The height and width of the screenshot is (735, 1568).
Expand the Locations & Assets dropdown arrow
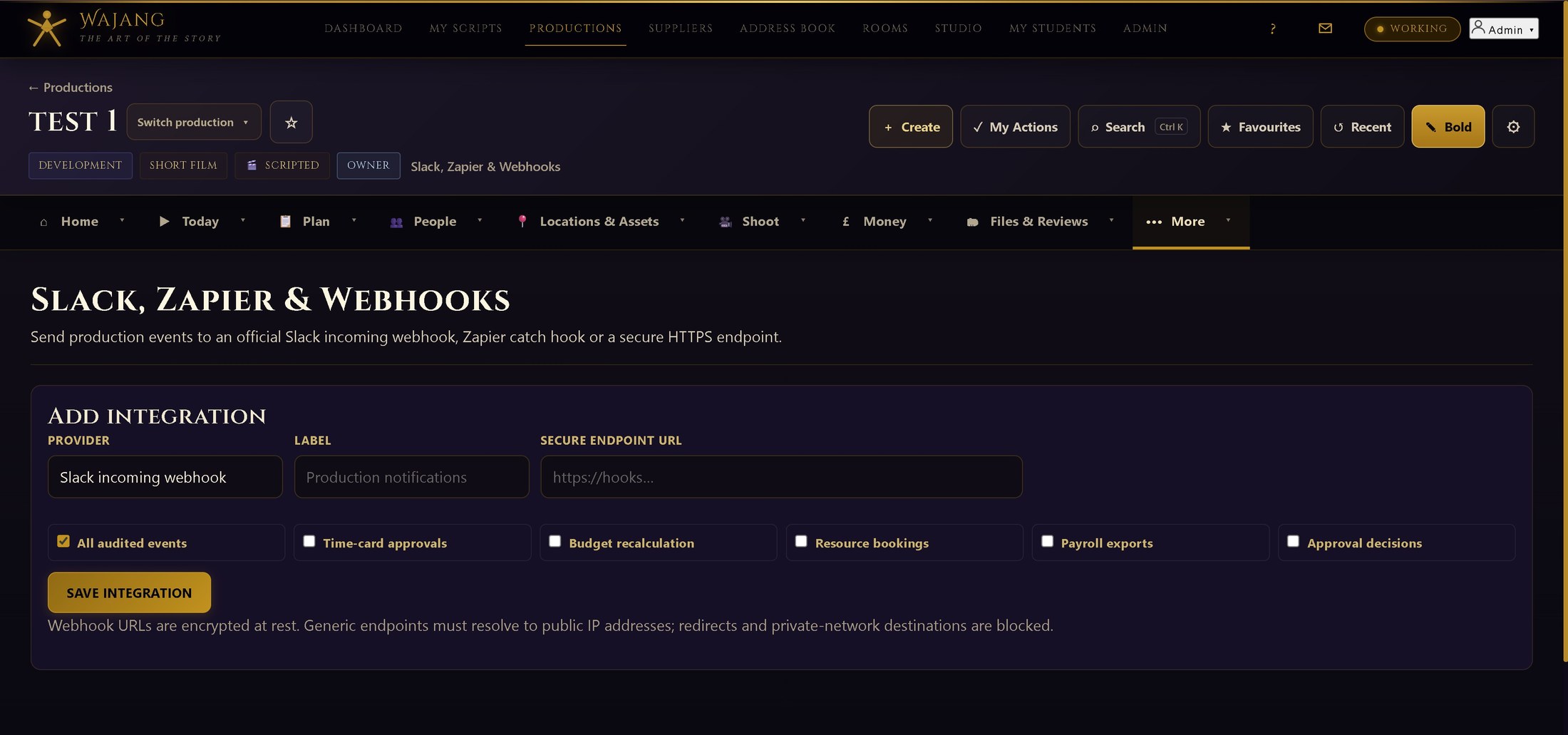point(682,220)
